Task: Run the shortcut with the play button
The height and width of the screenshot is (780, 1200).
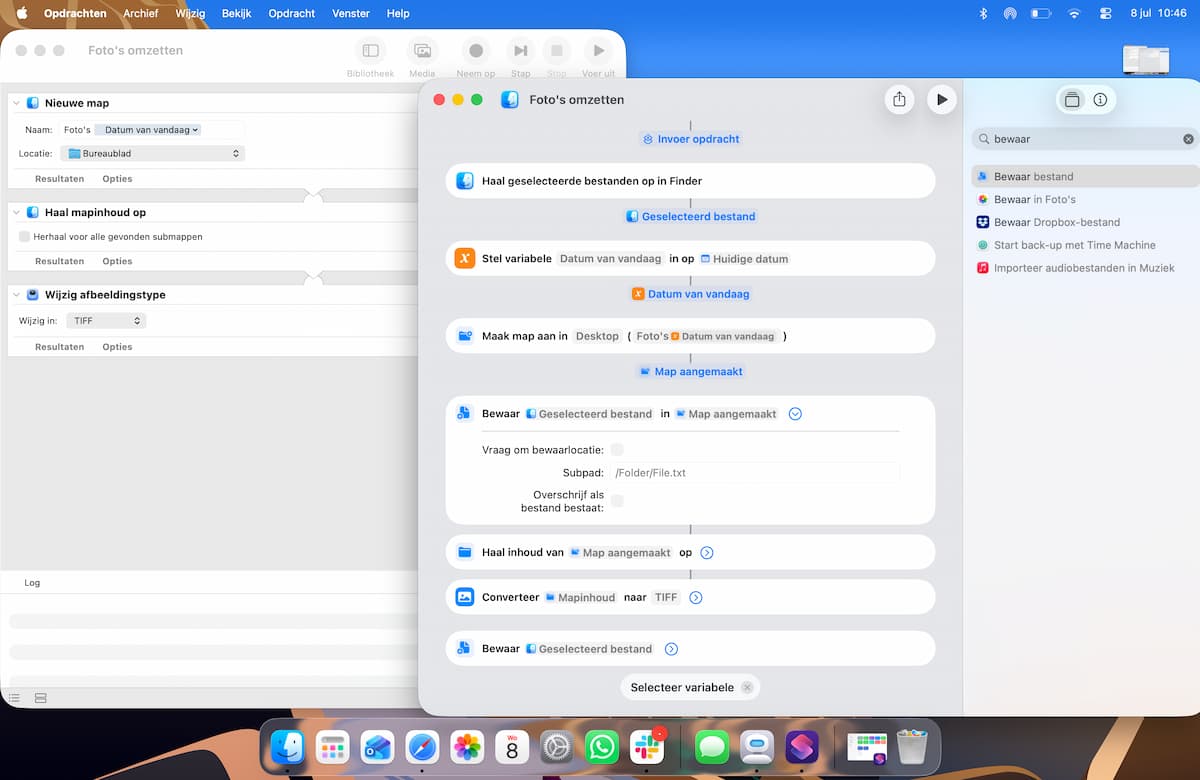Action: (941, 99)
